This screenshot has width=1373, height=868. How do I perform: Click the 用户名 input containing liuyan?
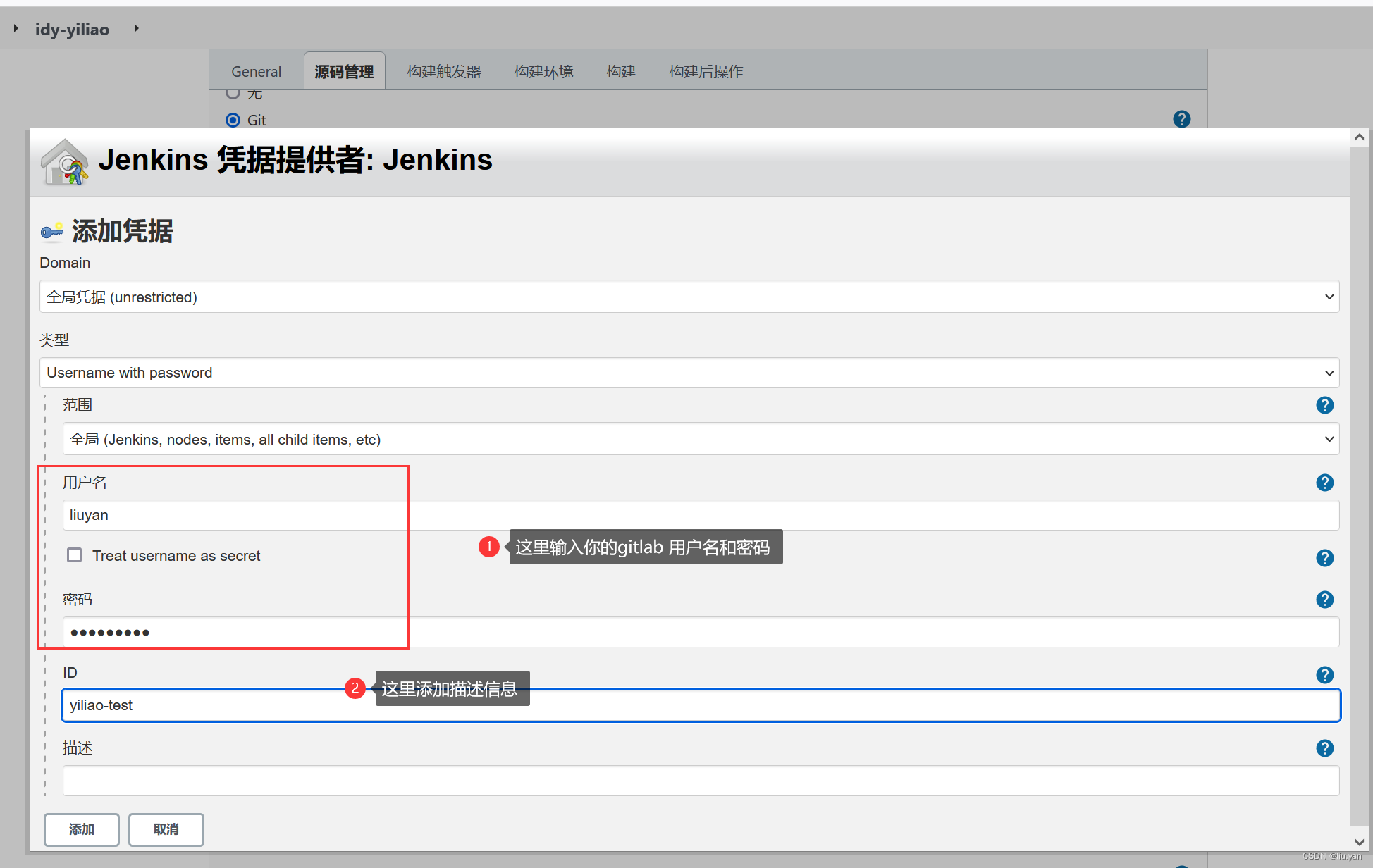coord(701,515)
